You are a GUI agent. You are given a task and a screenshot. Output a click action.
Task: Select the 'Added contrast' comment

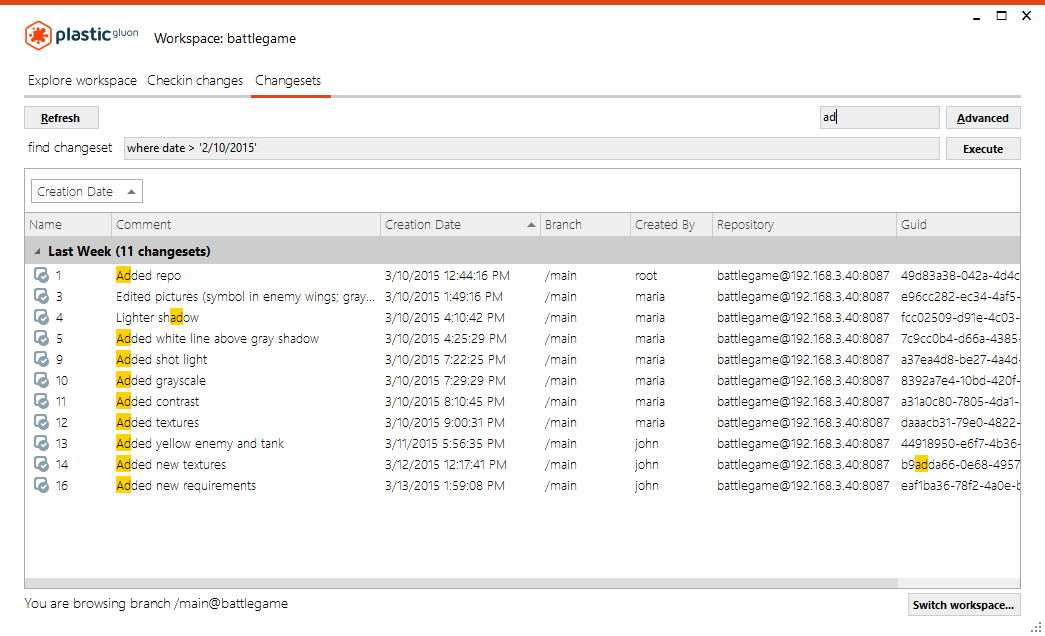point(157,401)
